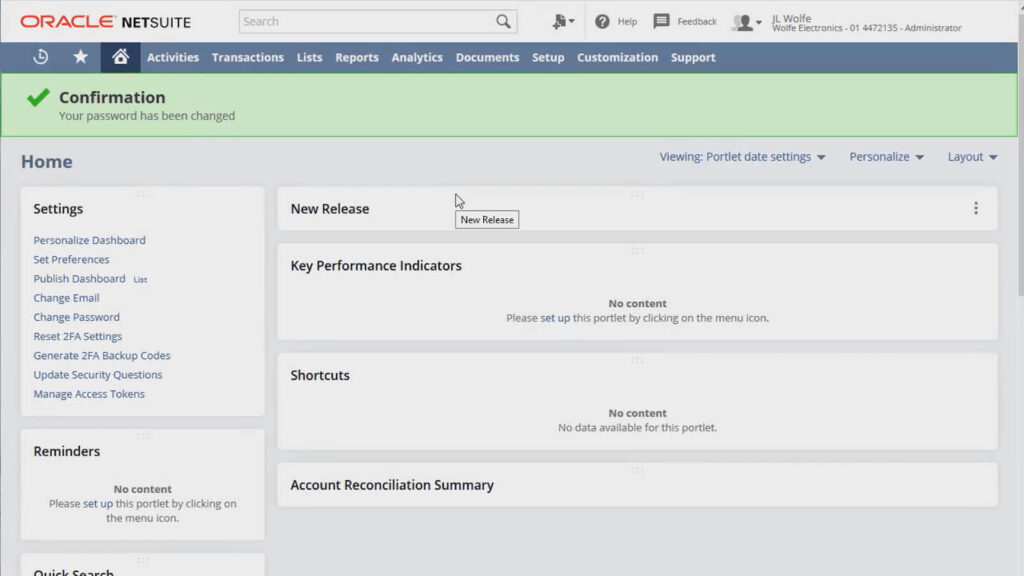The height and width of the screenshot is (576, 1024).
Task: Click the Feedback text link
Action: pos(697,22)
